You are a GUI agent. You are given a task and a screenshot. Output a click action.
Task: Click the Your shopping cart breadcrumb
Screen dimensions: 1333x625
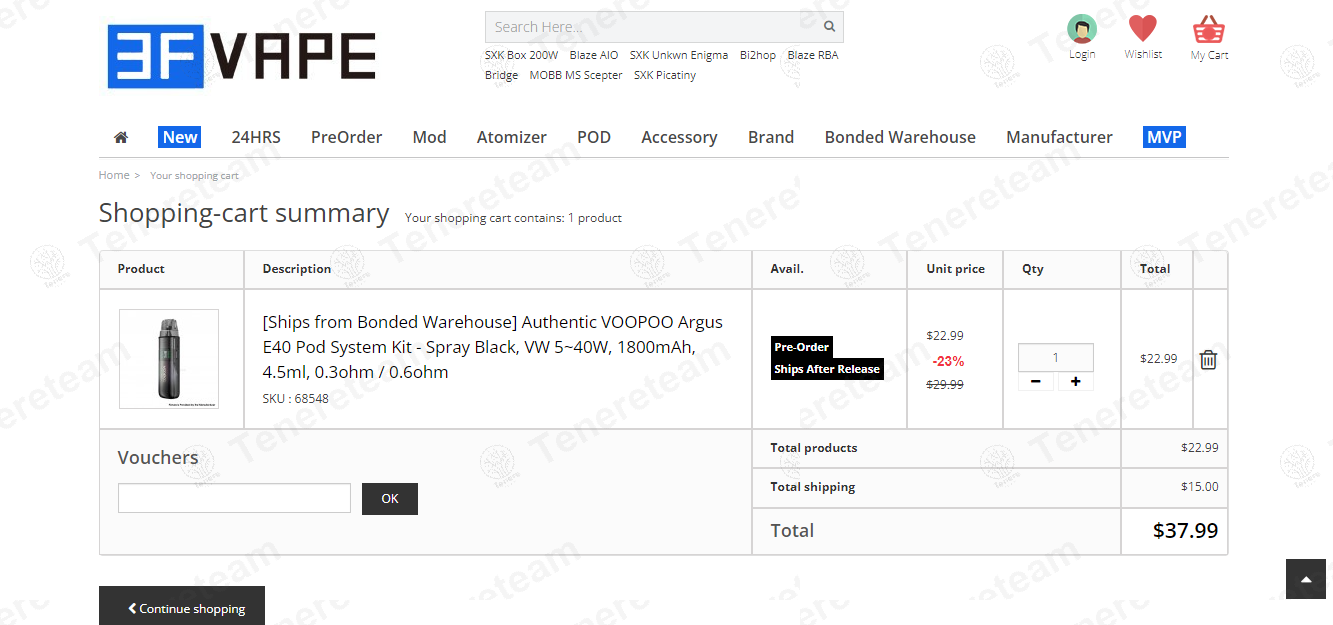pos(194,176)
